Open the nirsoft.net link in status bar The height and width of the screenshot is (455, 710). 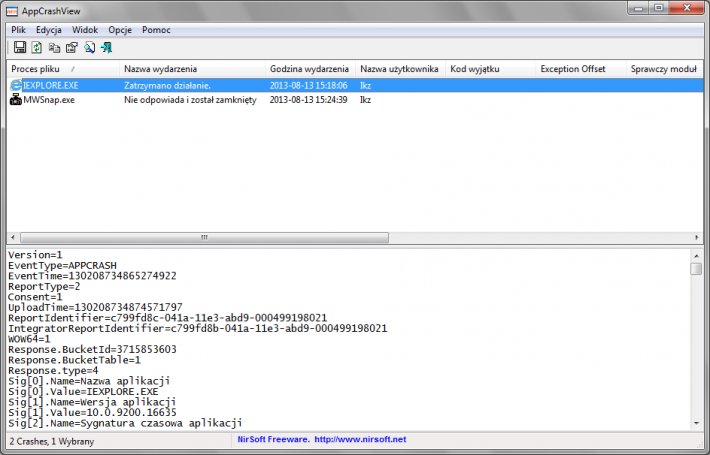pyautogui.click(x=360, y=439)
